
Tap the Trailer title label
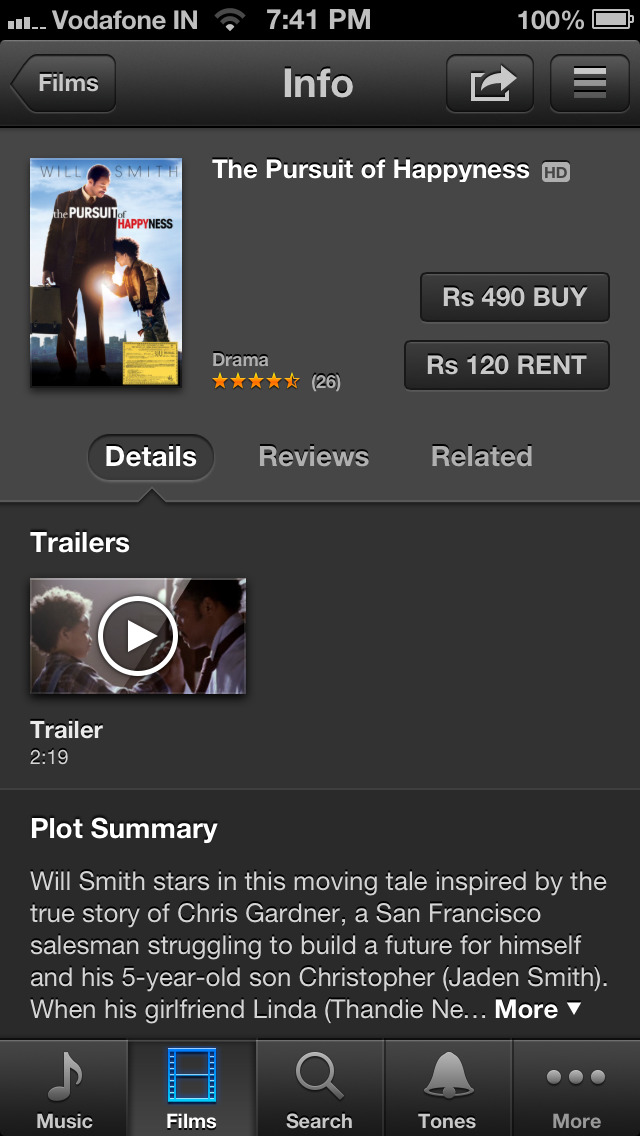click(67, 730)
